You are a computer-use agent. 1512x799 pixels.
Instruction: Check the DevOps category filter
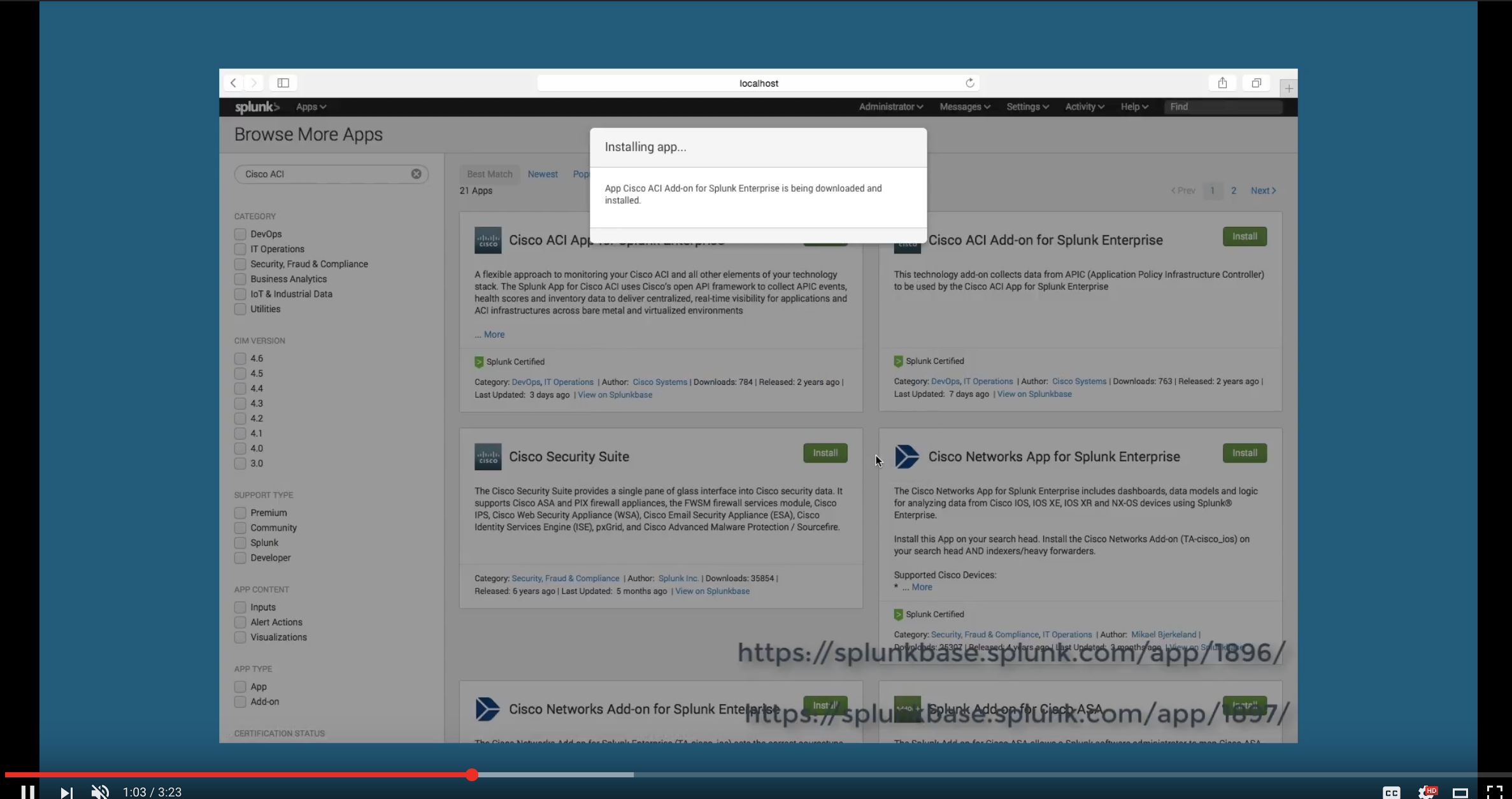pos(240,234)
